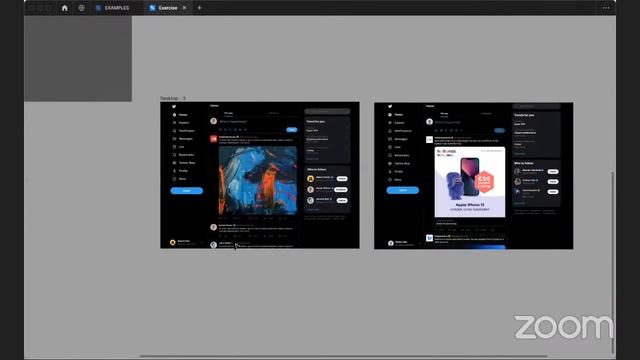640x360 pixels.
Task: Open the three-dot menu in top bar
Action: (x=606, y=8)
